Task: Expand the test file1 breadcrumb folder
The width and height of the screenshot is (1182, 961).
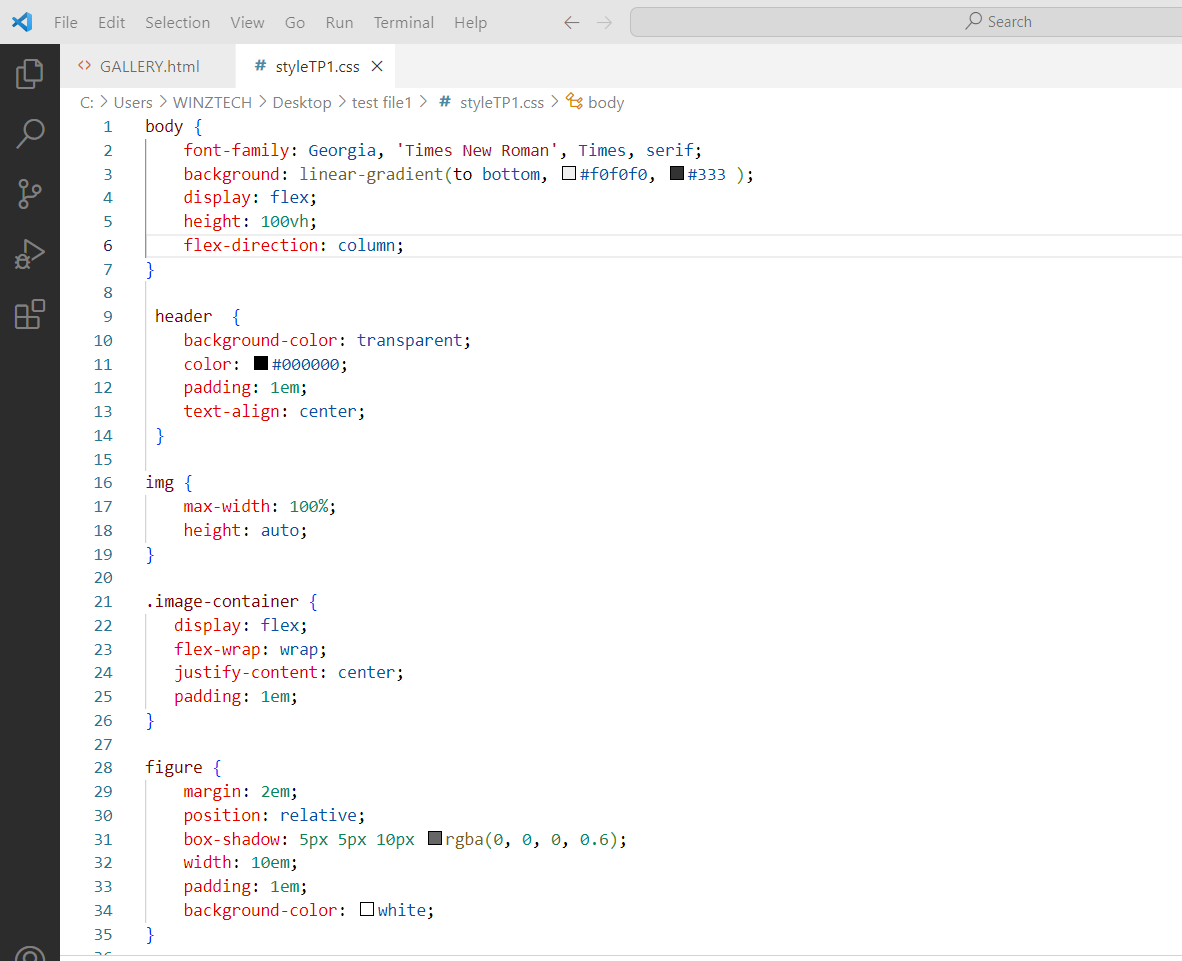Action: coord(381,102)
